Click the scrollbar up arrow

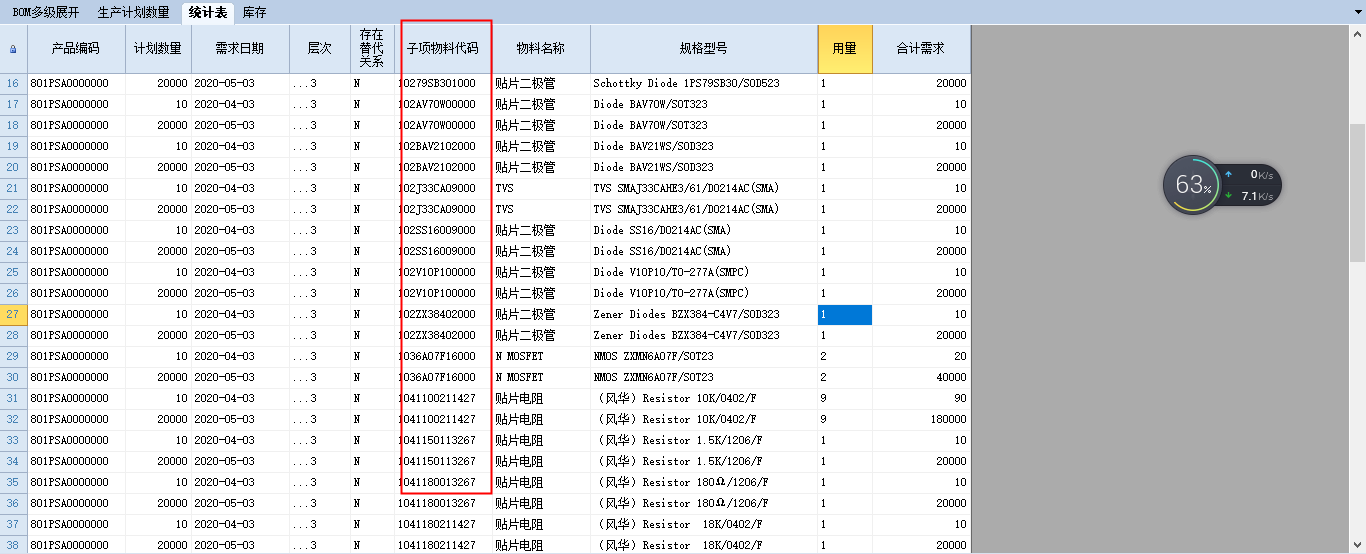click(1357, 34)
